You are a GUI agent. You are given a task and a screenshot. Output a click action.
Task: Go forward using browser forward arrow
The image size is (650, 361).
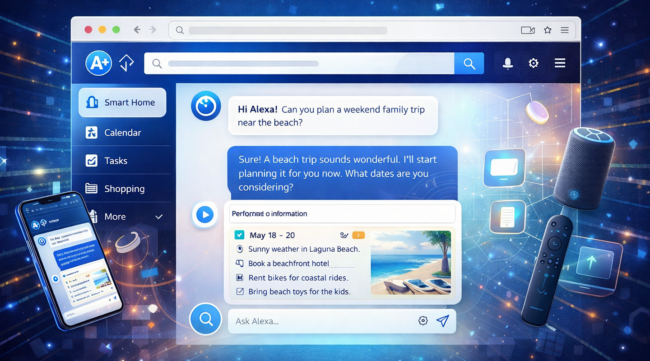(x=153, y=29)
